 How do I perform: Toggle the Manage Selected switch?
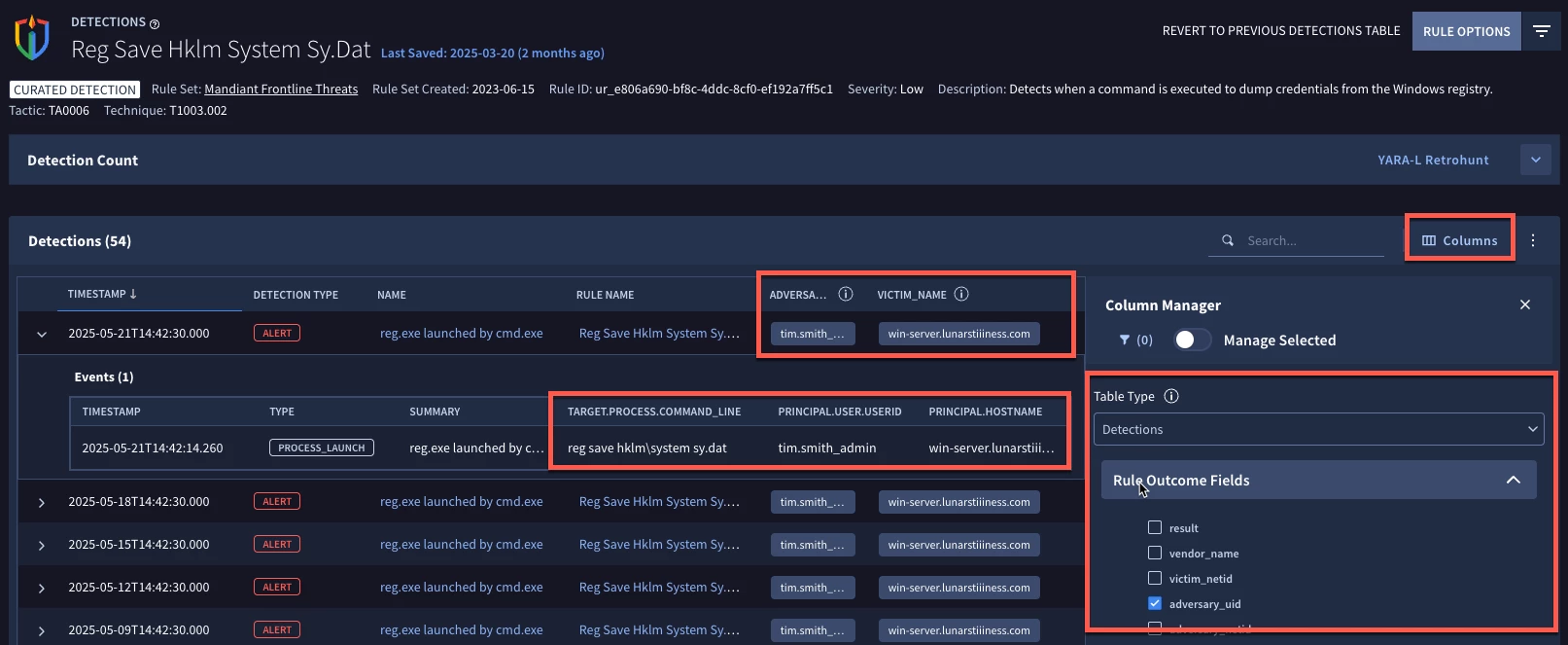pos(1192,340)
